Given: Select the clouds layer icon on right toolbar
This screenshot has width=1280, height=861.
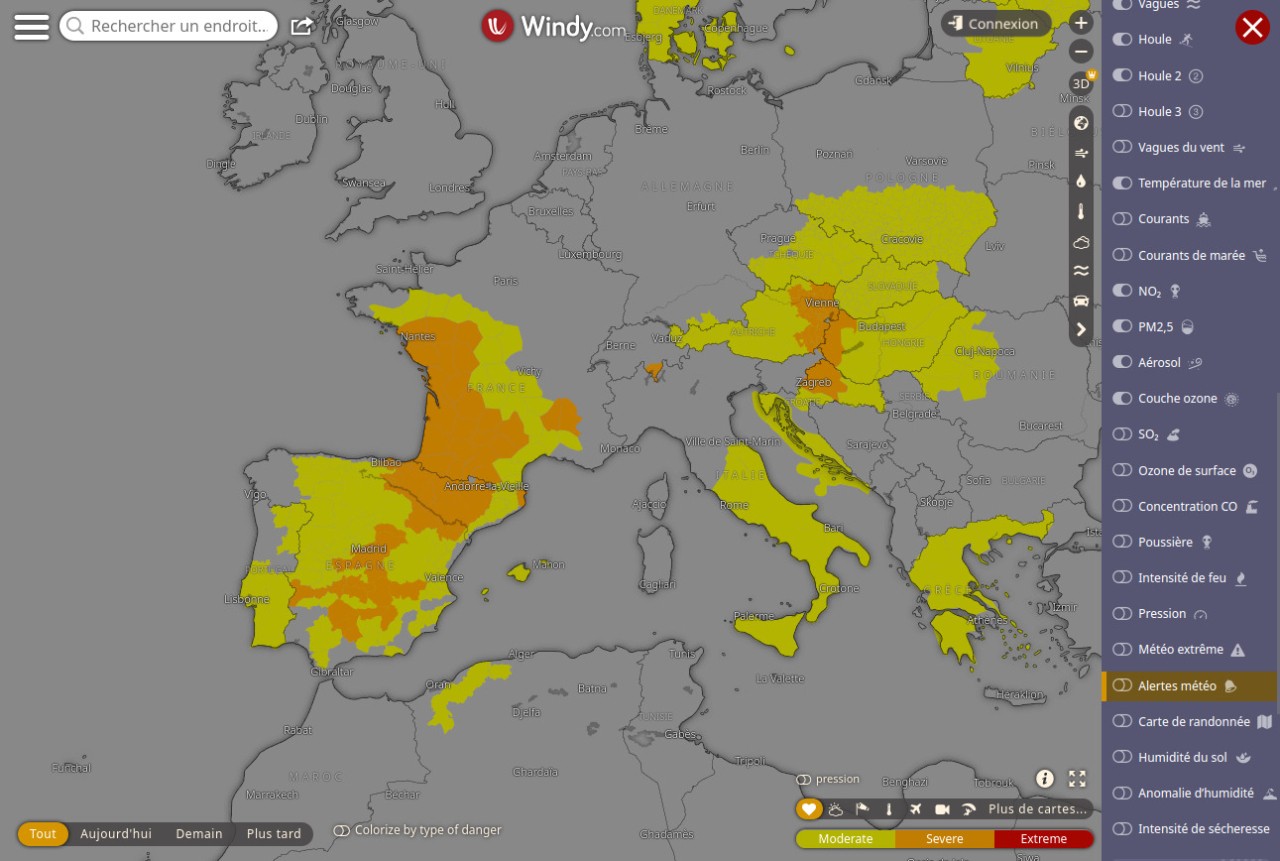Looking at the screenshot, I should [x=1081, y=241].
